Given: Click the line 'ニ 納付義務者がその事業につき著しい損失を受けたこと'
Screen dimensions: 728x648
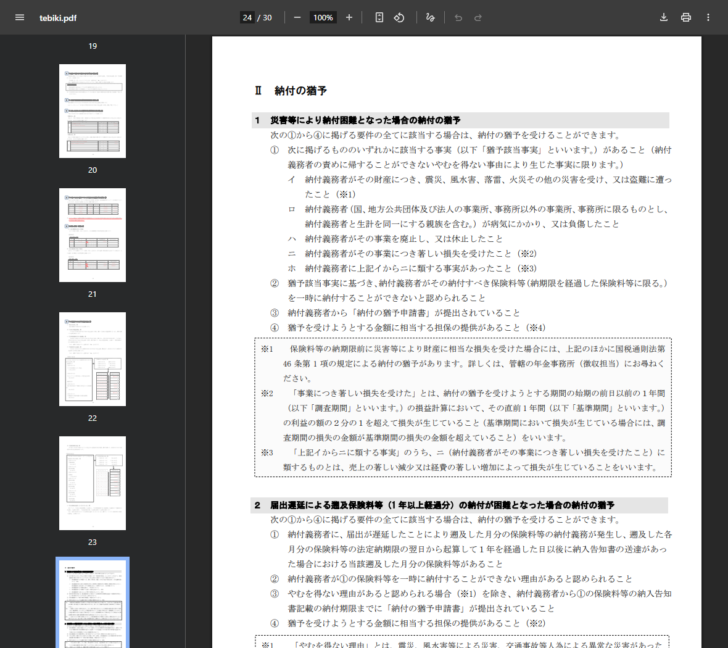Looking at the screenshot, I should [412, 253].
